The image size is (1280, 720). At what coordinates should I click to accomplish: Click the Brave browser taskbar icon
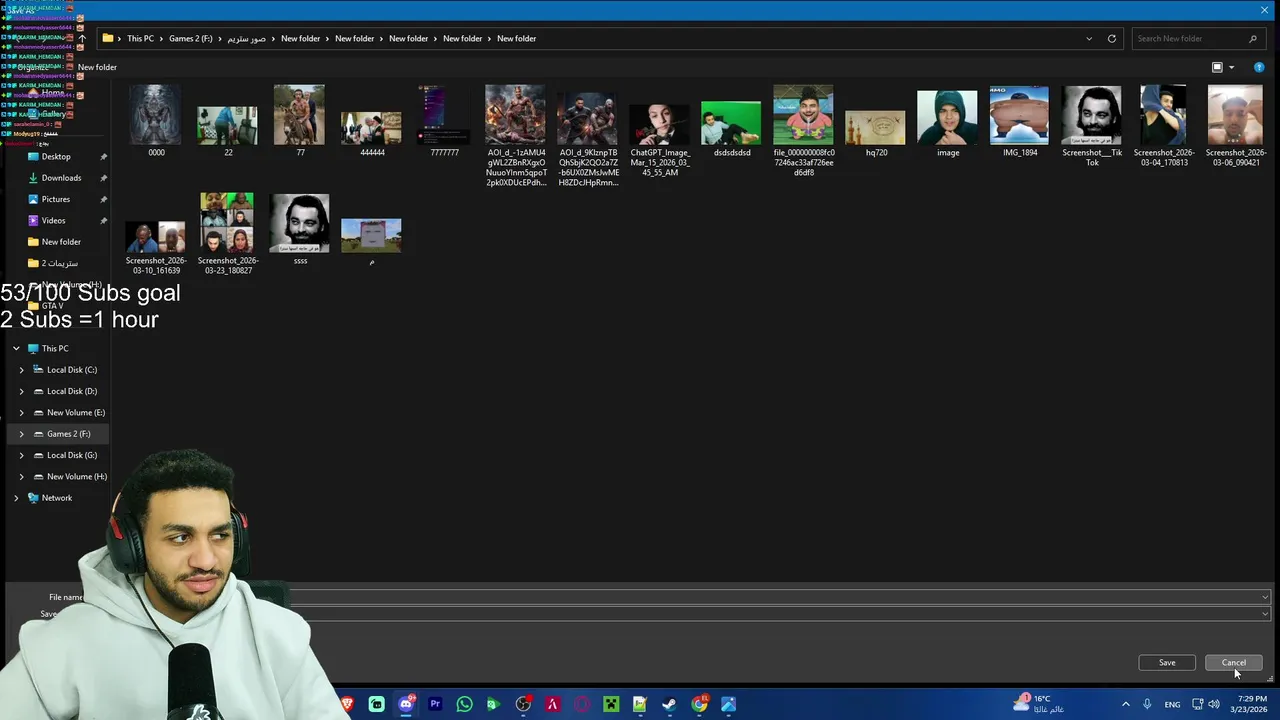click(347, 704)
